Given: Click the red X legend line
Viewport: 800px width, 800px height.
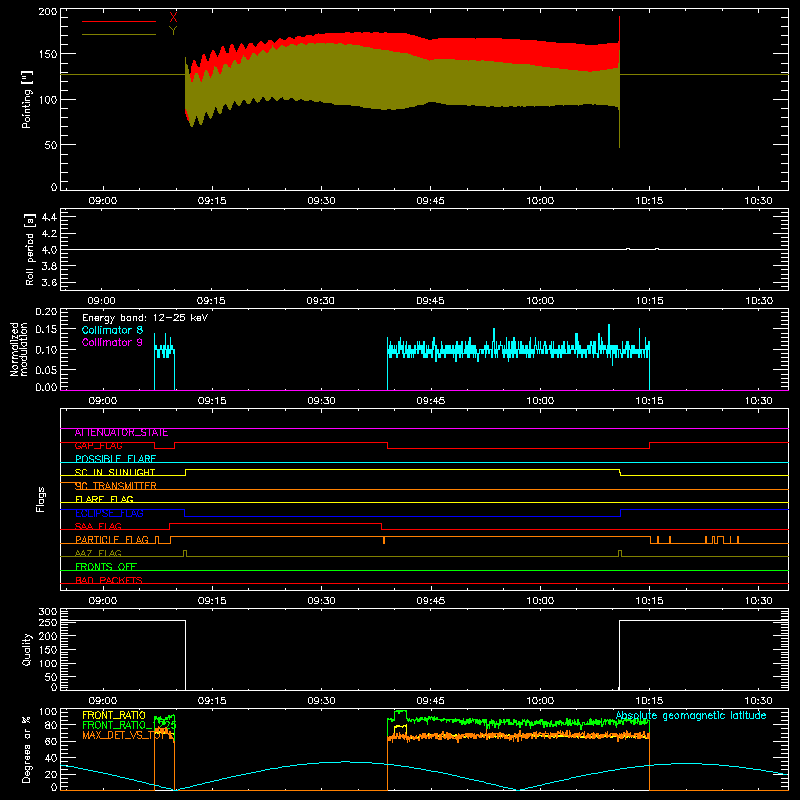Looking at the screenshot, I should click(119, 21).
